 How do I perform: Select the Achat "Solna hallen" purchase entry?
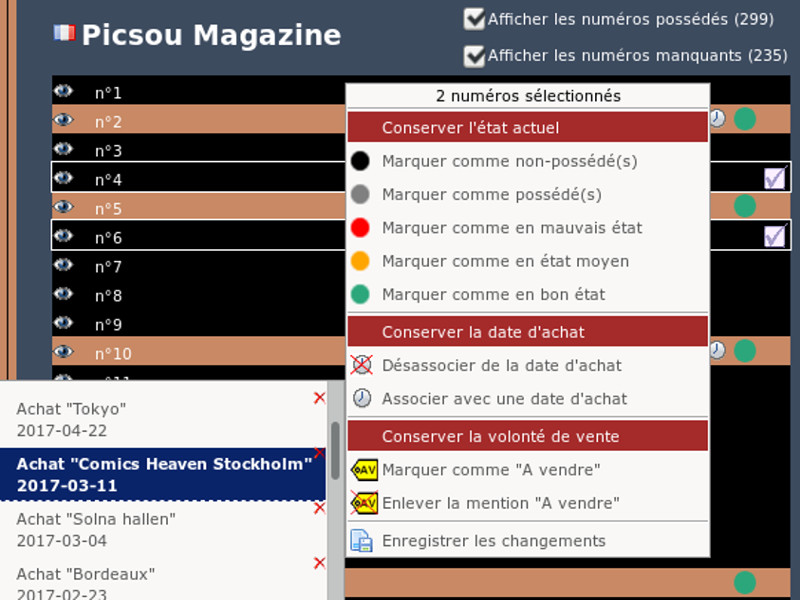coord(163,530)
